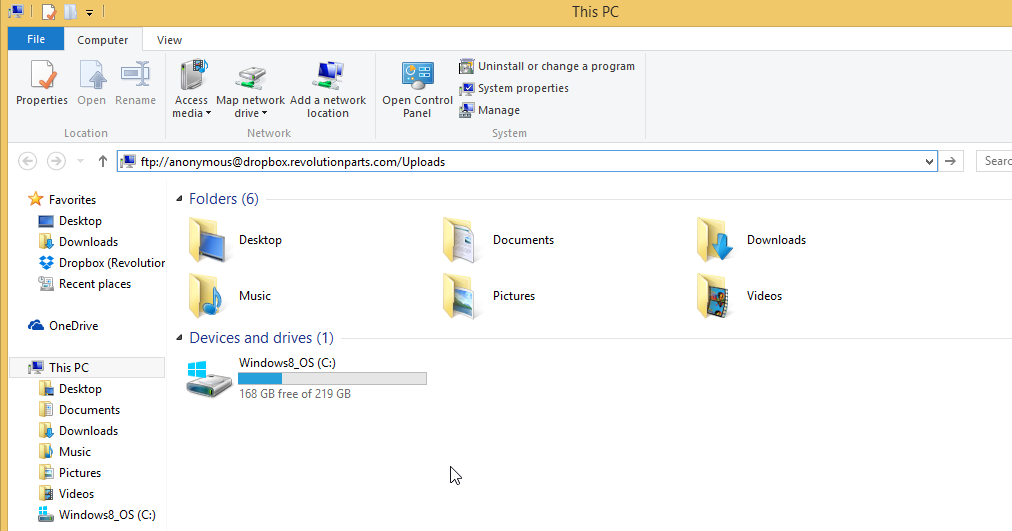Click the Go to arrow button
The width and height of the screenshot is (1012, 531).
(x=950, y=161)
